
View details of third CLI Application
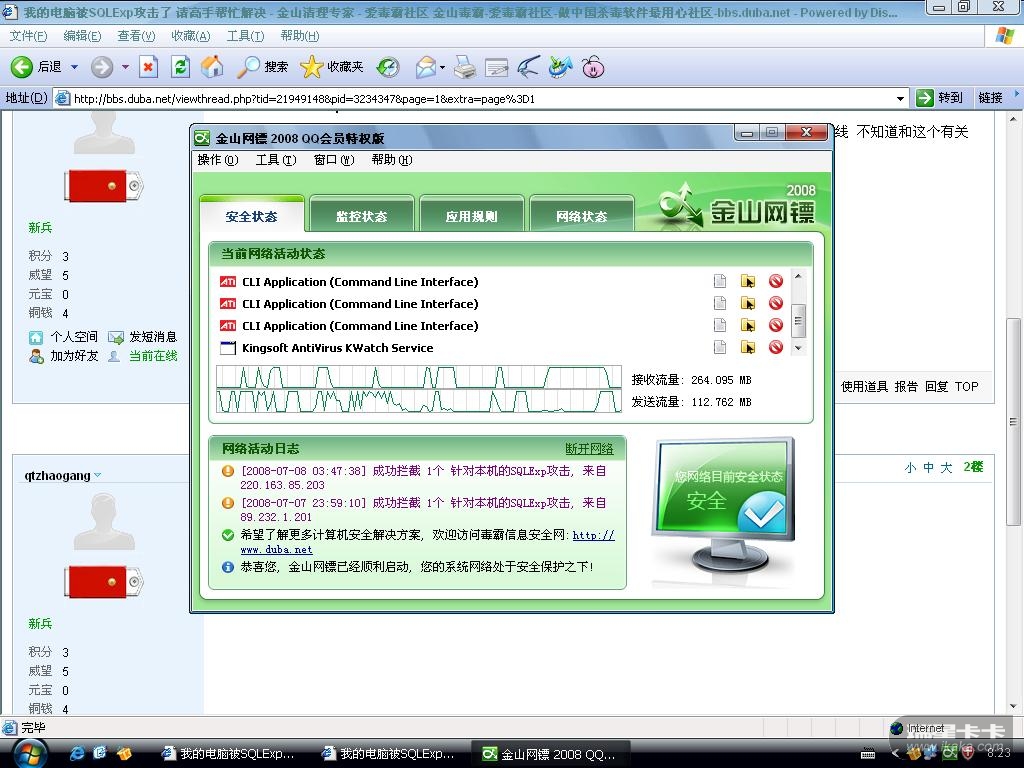point(720,325)
